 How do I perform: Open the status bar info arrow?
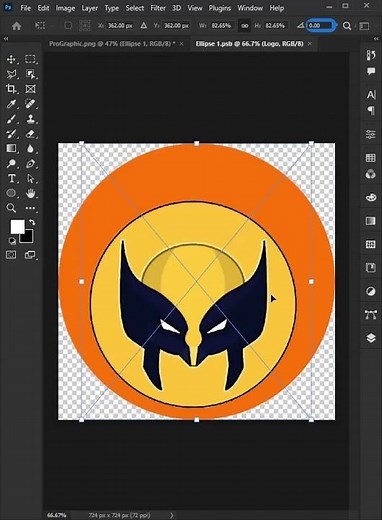[x=172, y=515]
